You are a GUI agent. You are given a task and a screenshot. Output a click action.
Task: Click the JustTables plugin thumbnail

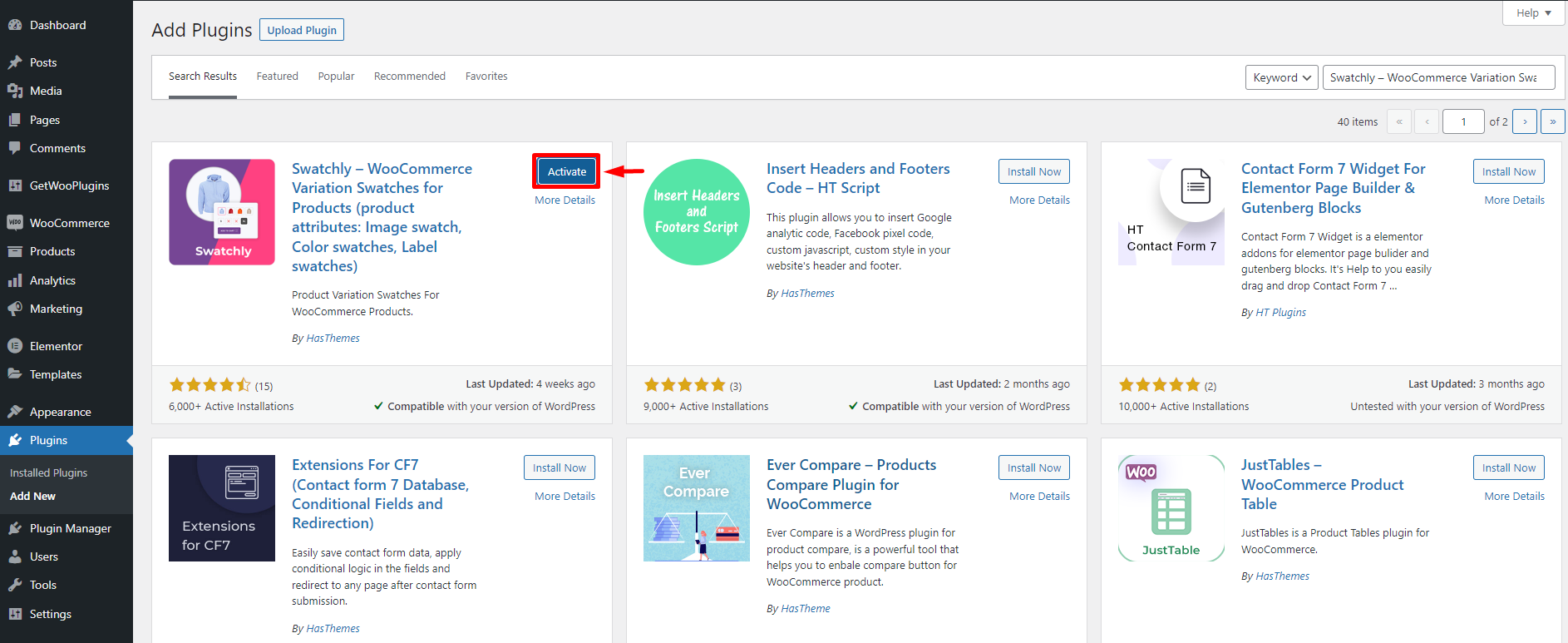click(x=1171, y=508)
